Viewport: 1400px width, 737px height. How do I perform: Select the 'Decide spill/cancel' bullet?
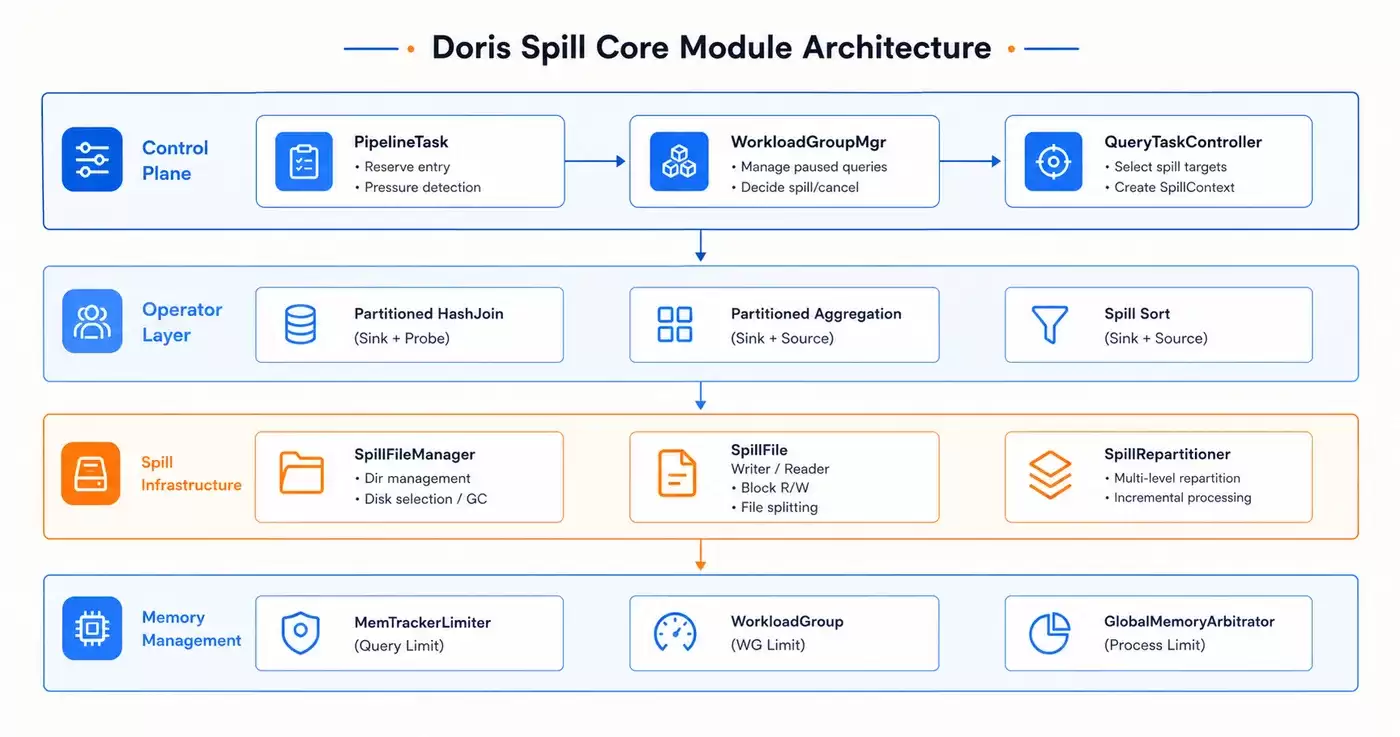(x=799, y=187)
